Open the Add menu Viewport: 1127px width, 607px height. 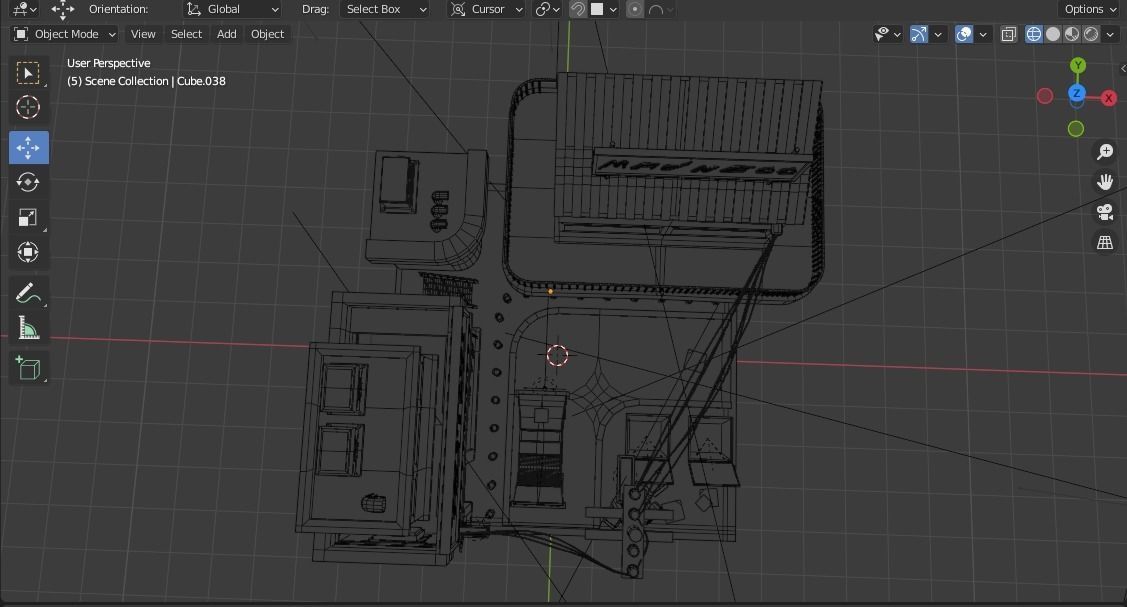226,33
